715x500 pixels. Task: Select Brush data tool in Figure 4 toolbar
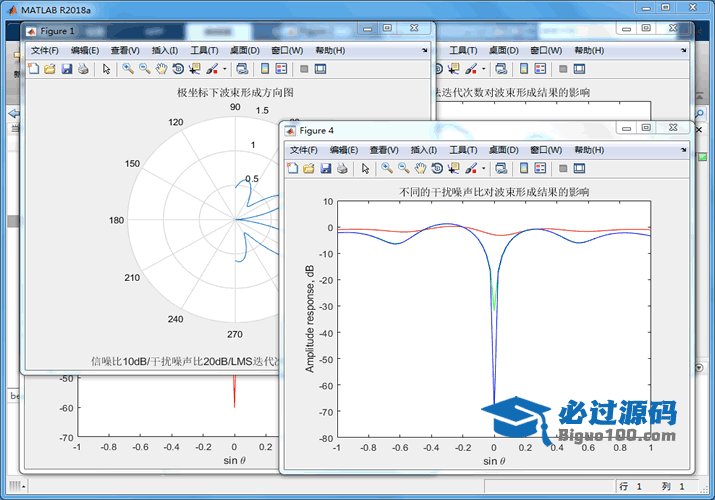click(471, 168)
